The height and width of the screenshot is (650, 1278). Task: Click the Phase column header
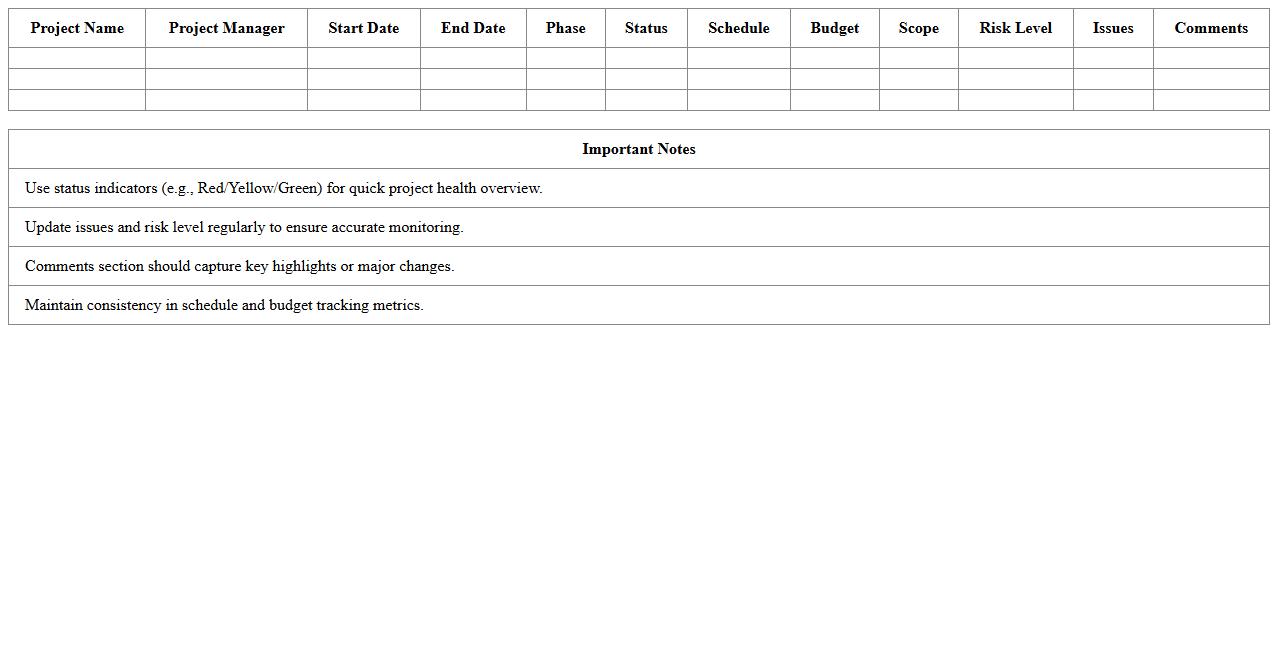pyautogui.click(x=565, y=28)
